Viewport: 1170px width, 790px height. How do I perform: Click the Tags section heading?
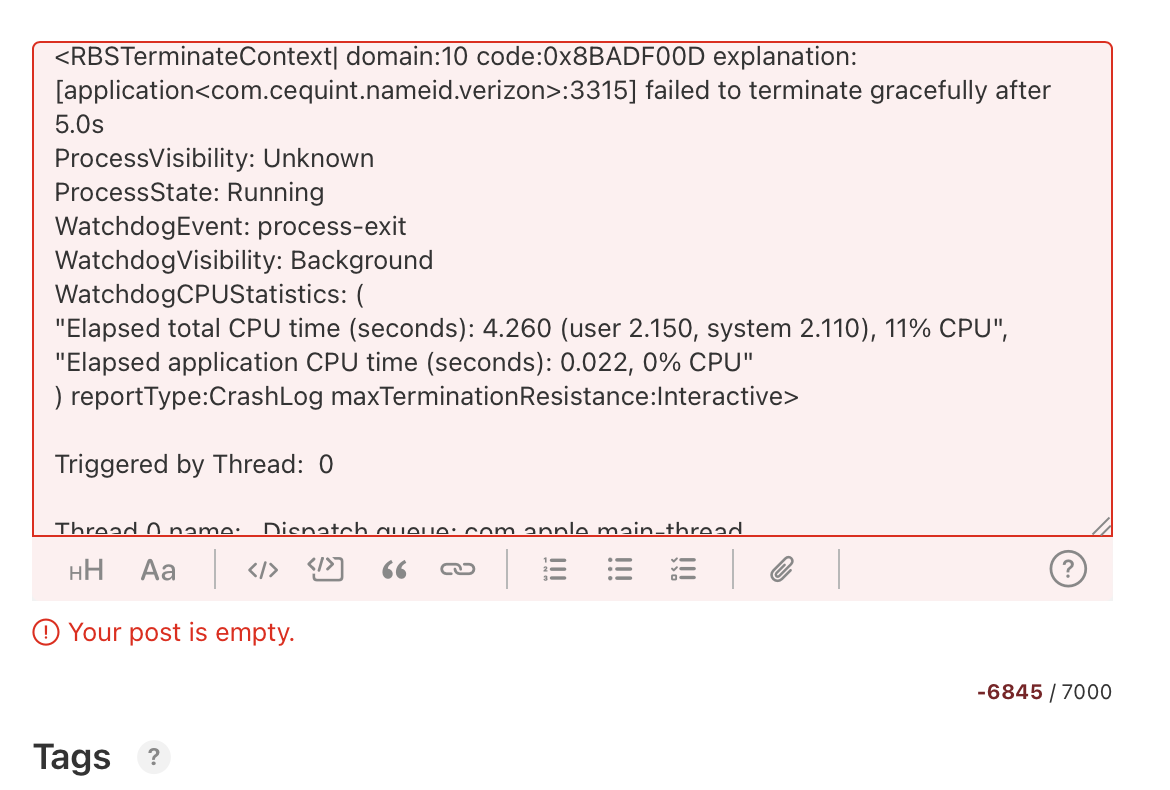pyautogui.click(x=72, y=757)
